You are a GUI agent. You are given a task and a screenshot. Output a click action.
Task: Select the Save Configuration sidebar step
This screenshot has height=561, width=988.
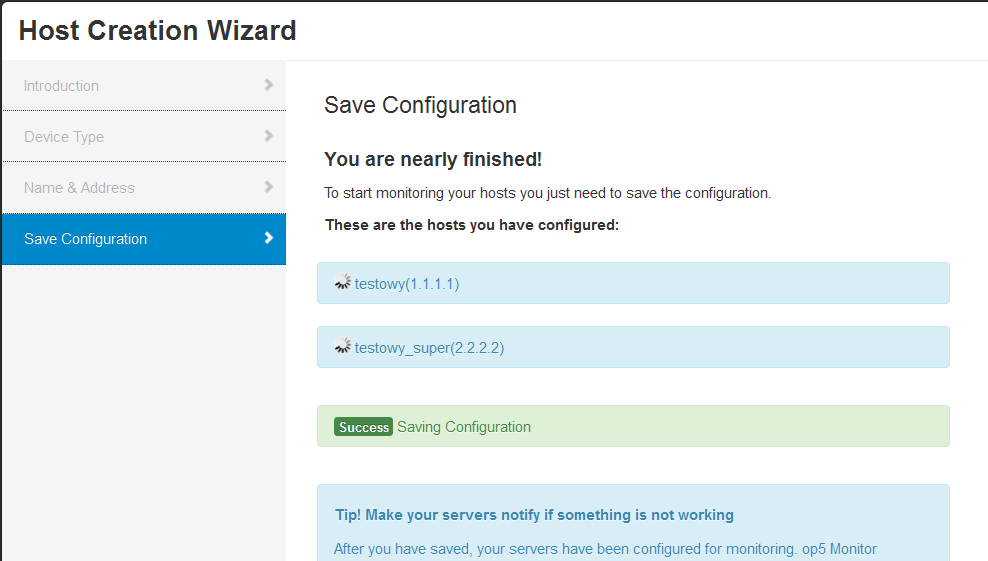click(86, 239)
